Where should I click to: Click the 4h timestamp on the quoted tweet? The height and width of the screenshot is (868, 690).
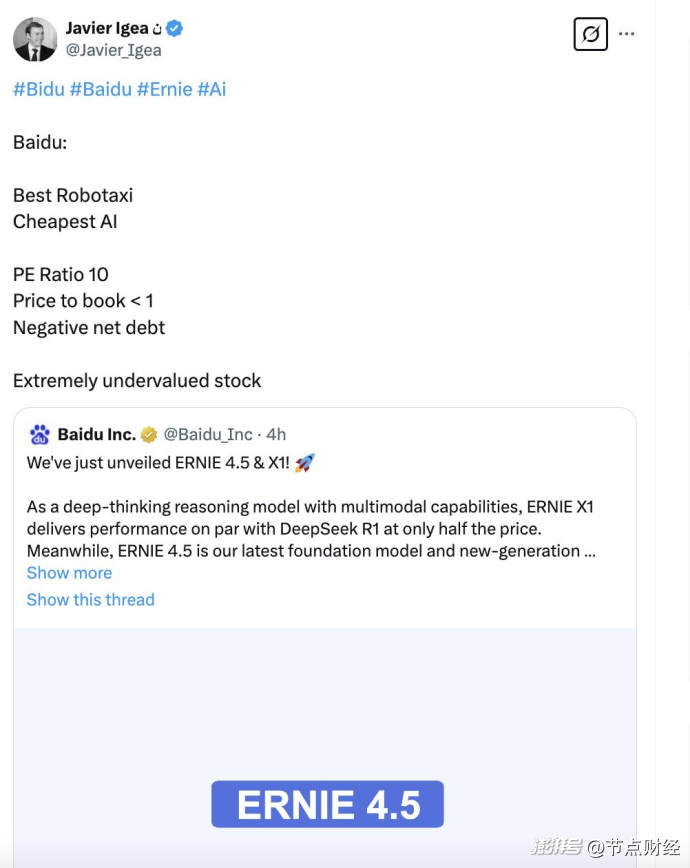tap(276, 434)
